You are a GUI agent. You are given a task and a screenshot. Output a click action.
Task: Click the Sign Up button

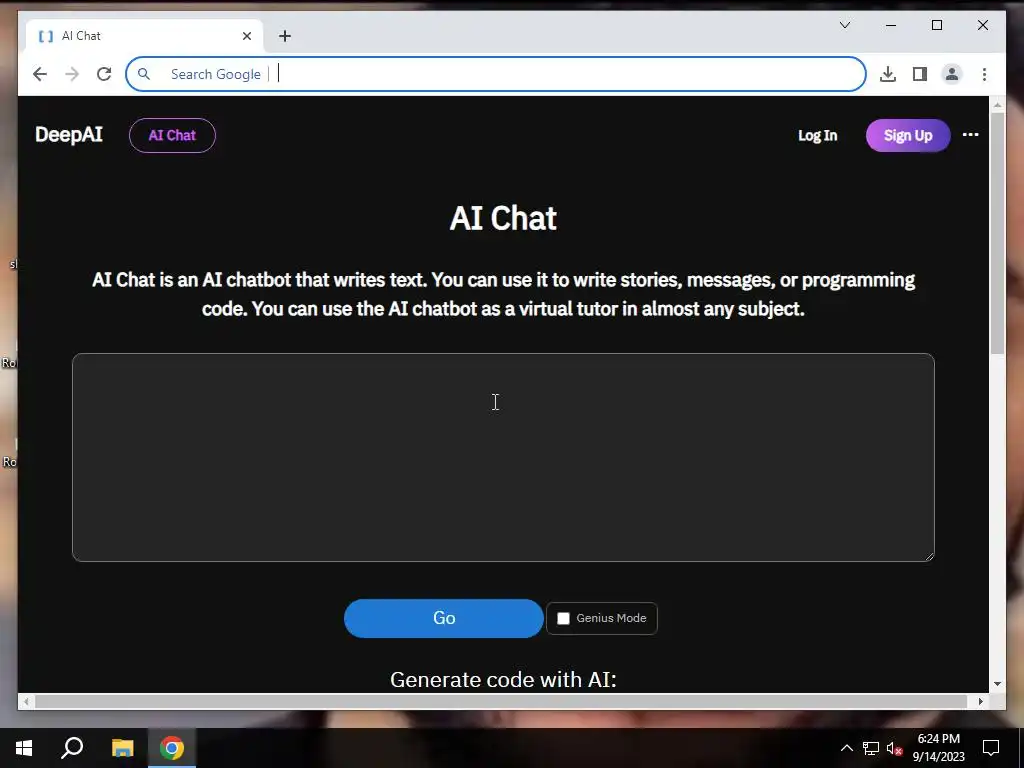pos(908,135)
